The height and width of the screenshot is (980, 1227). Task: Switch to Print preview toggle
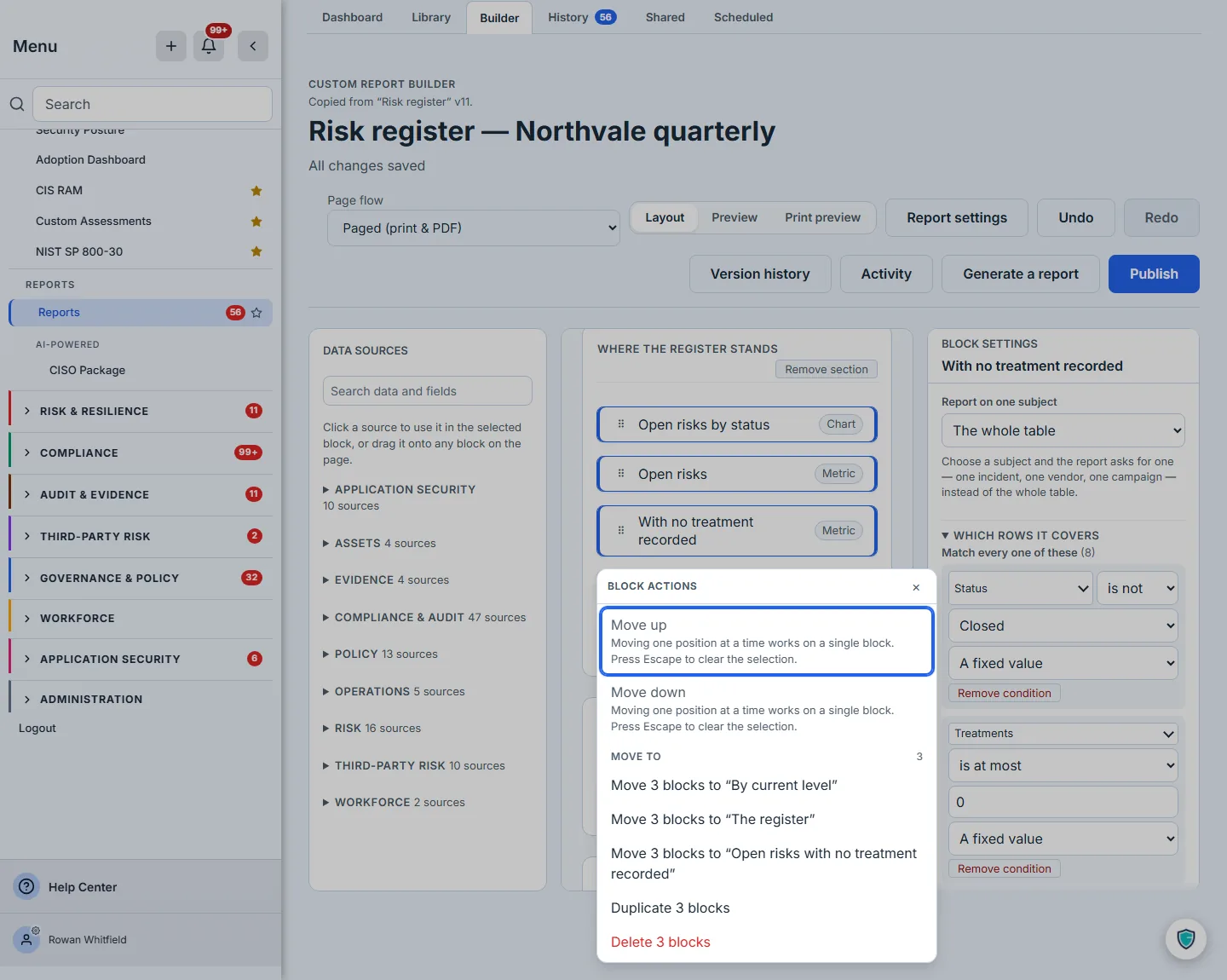tap(822, 217)
